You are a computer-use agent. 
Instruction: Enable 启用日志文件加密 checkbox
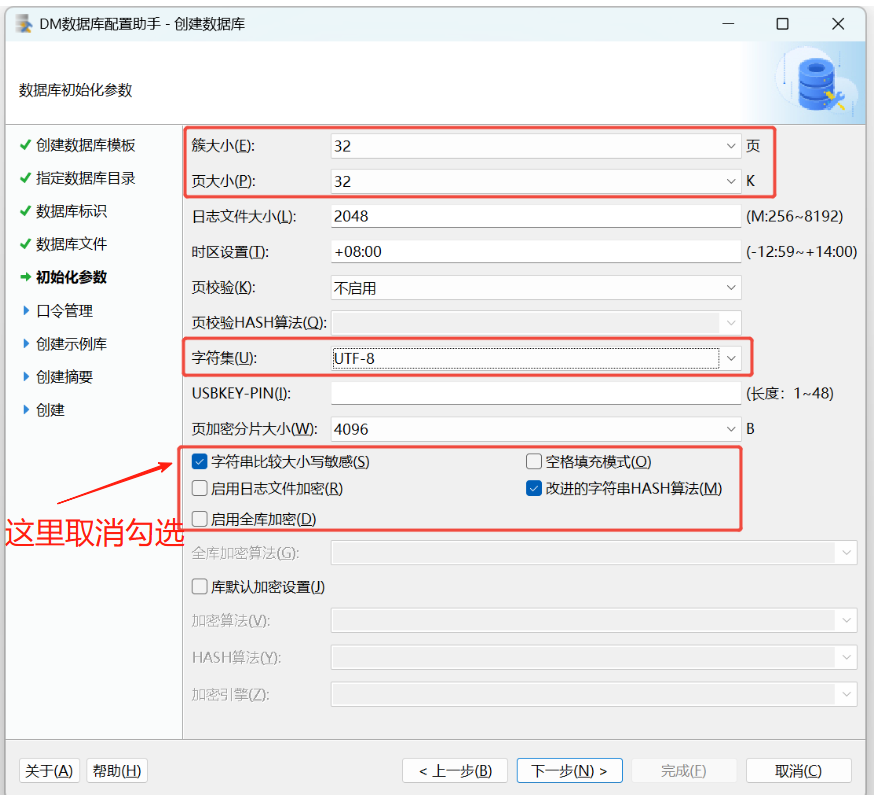pyautogui.click(x=200, y=489)
